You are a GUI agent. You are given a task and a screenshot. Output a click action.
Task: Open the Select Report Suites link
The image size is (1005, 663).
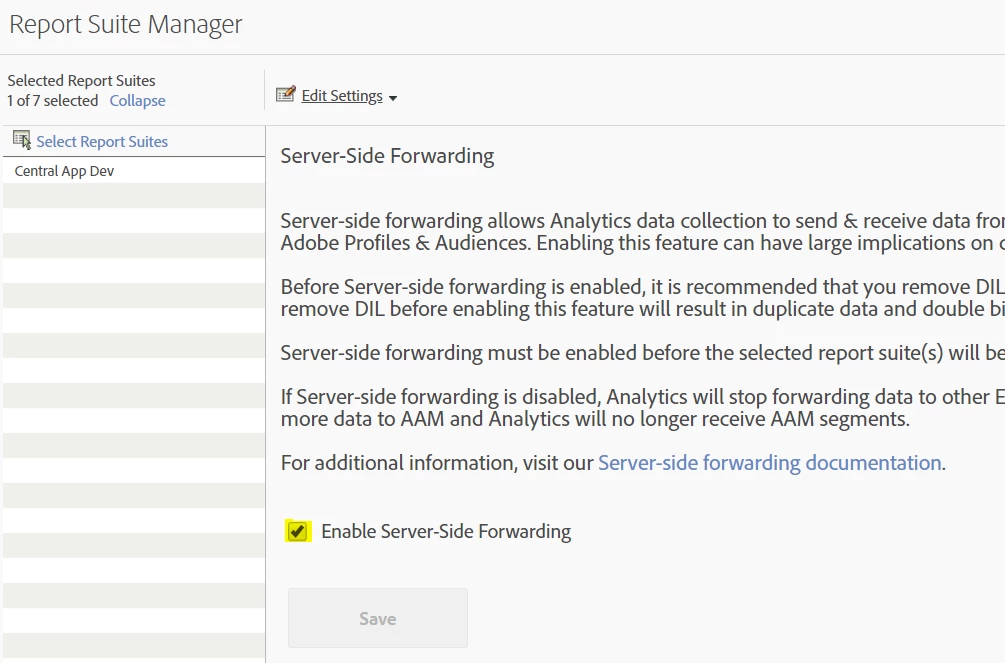tap(102, 142)
